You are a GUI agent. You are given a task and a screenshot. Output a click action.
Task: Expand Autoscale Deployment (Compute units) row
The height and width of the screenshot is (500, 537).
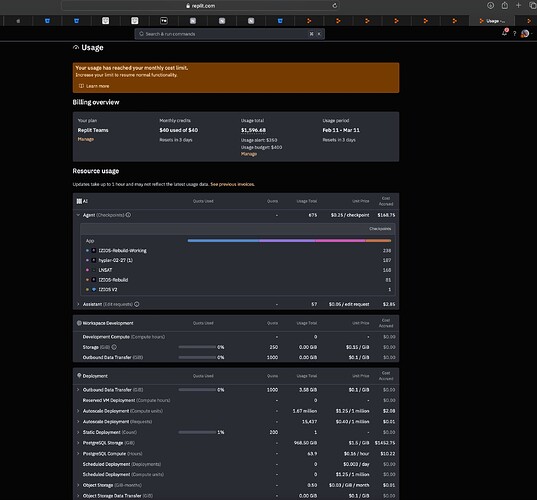pyautogui.click(x=78, y=411)
